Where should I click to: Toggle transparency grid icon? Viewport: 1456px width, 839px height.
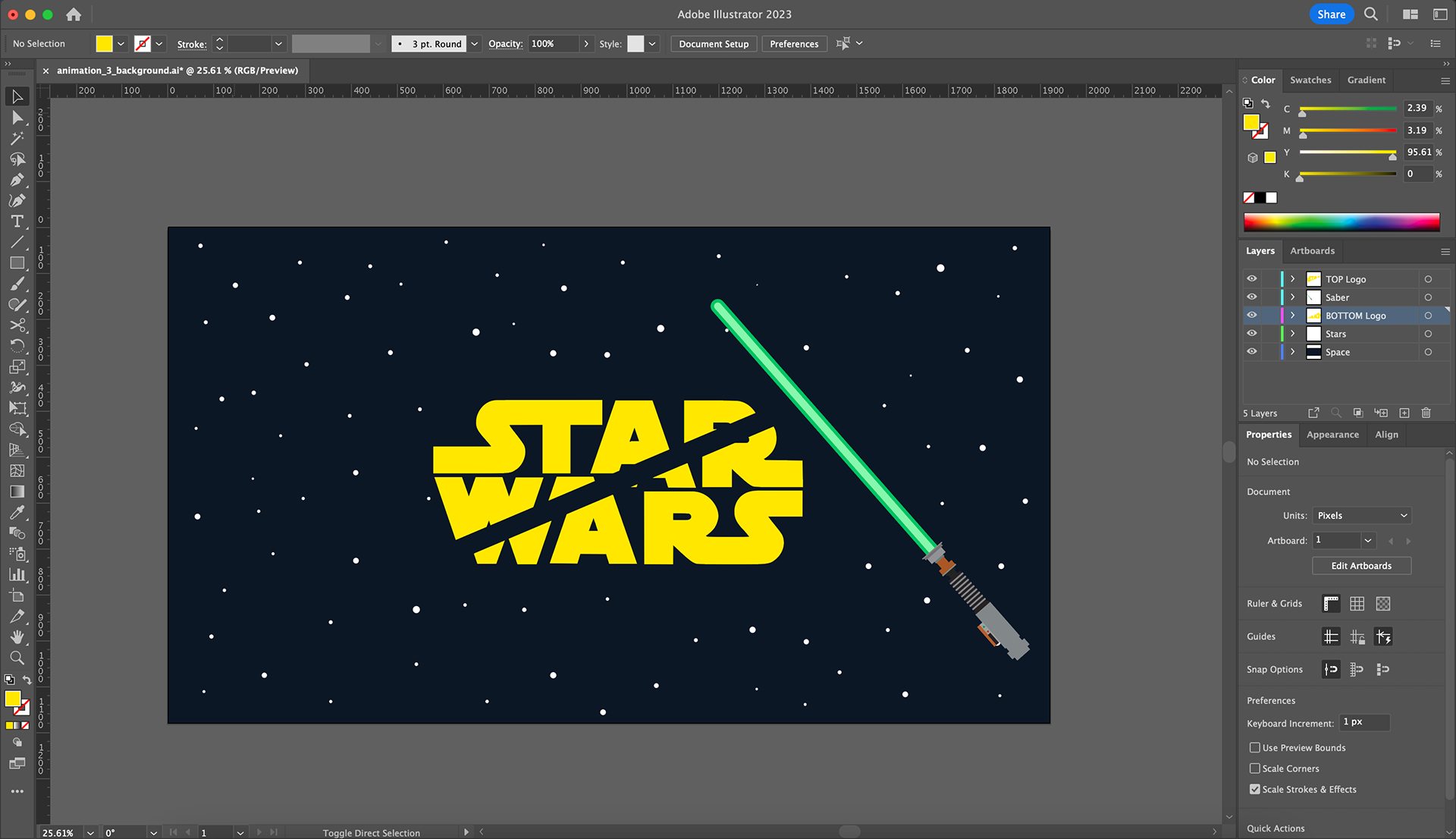click(1383, 604)
